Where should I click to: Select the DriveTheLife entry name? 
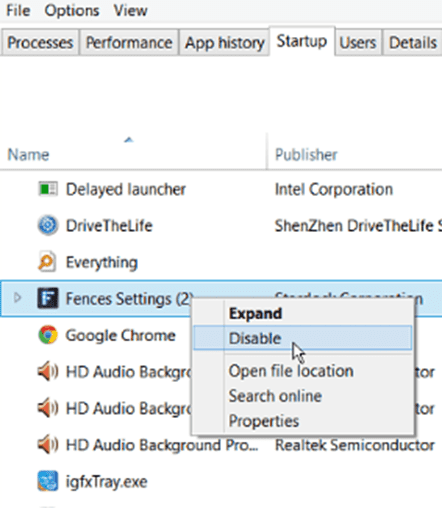tap(109, 226)
